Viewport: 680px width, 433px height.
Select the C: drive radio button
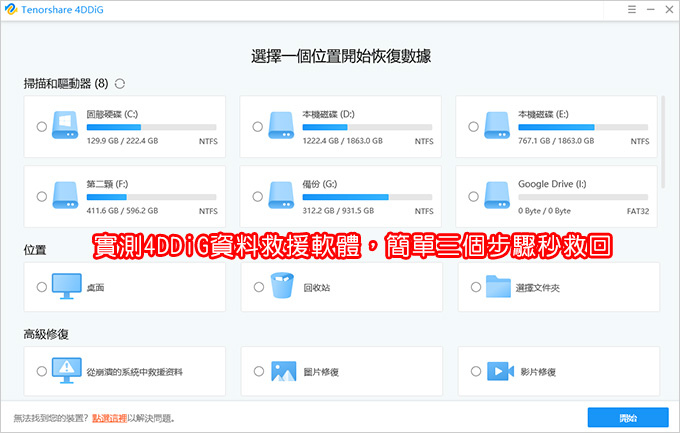pos(42,127)
